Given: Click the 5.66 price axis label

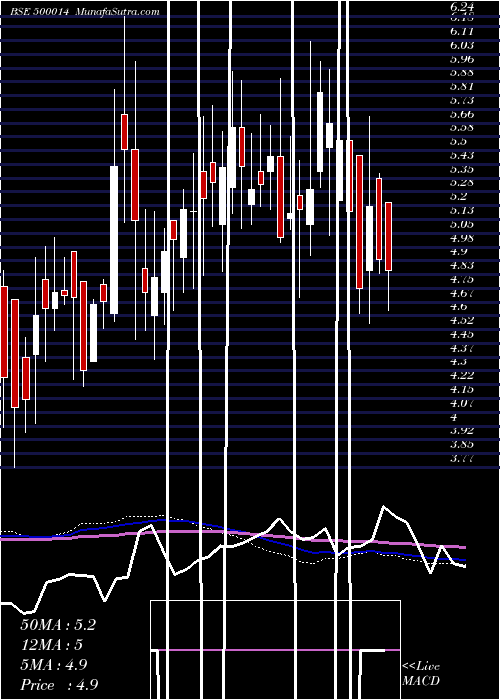Looking at the screenshot, I should tap(461, 114).
